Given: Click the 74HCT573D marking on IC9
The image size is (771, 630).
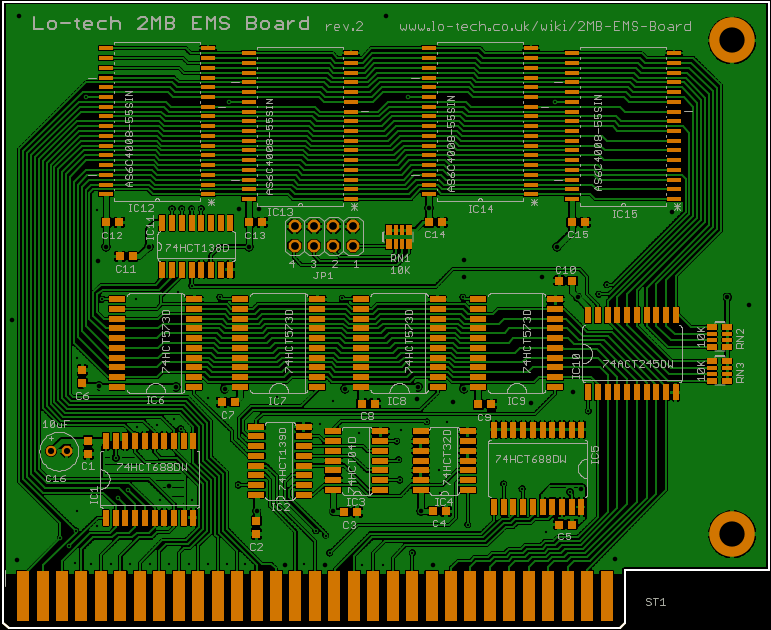Looking at the screenshot, I should [527, 341].
